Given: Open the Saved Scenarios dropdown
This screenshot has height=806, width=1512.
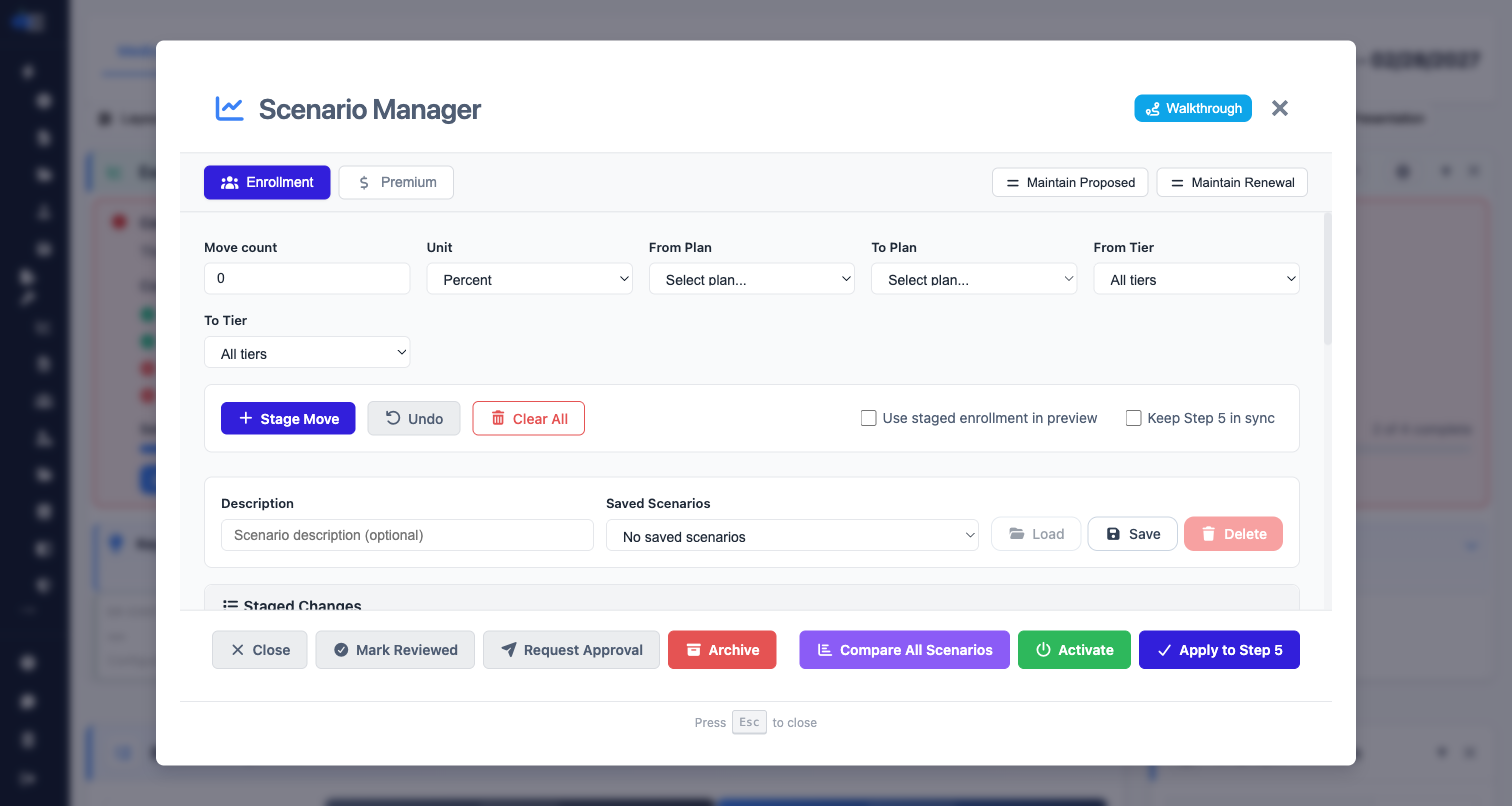Looking at the screenshot, I should pos(792,536).
